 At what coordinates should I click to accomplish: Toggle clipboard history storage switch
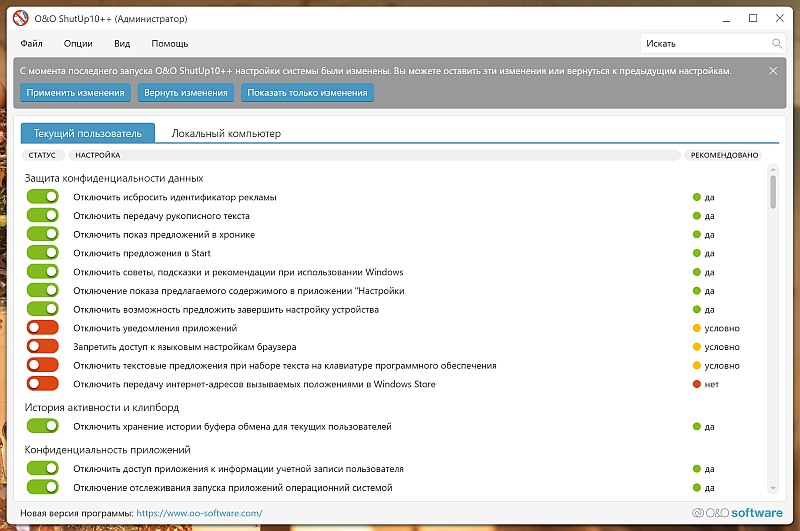tap(43, 427)
